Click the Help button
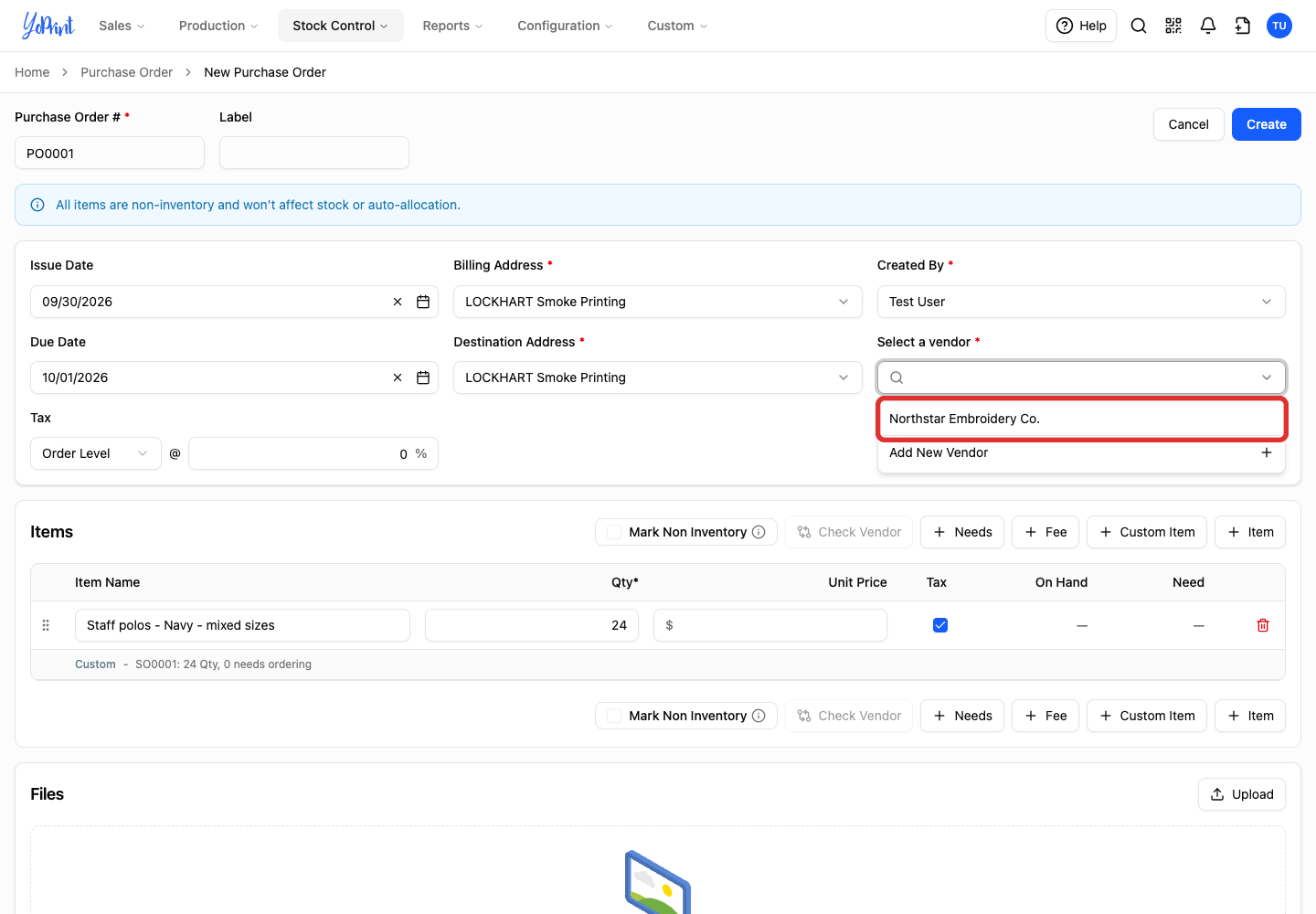 [1081, 26]
